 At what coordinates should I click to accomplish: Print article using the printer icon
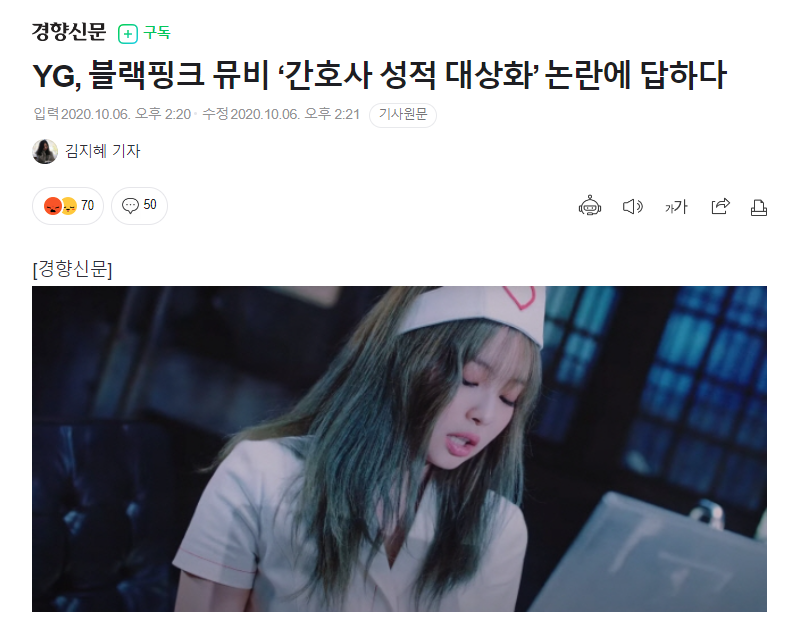click(x=758, y=207)
